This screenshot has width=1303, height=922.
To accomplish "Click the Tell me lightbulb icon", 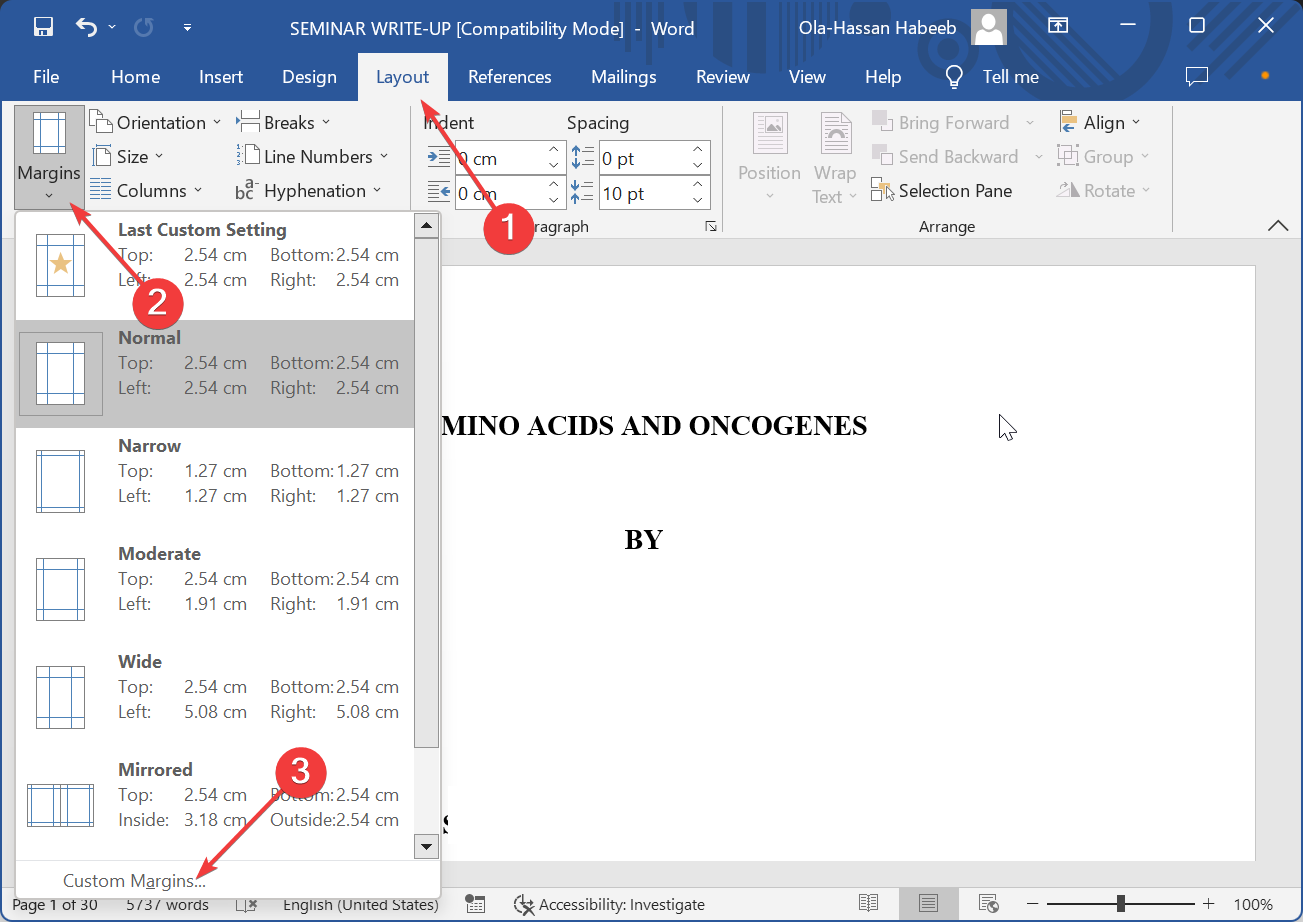I will click(955, 77).
